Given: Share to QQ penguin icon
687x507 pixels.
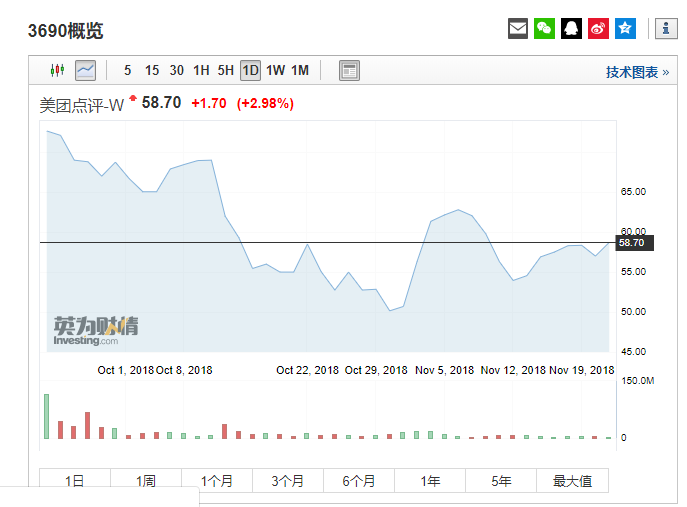Looking at the screenshot, I should pyautogui.click(x=571, y=28).
